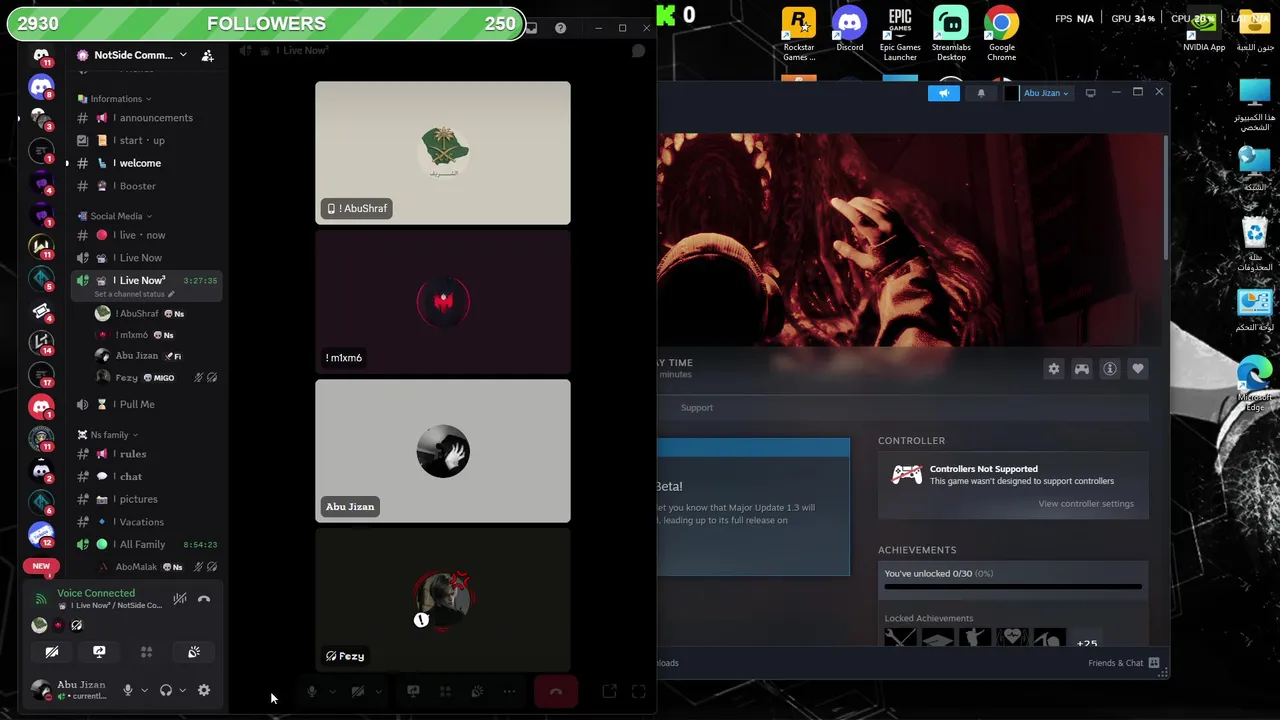1280x720 pixels.
Task: Open controller layout icon in Steam
Action: (1082, 369)
